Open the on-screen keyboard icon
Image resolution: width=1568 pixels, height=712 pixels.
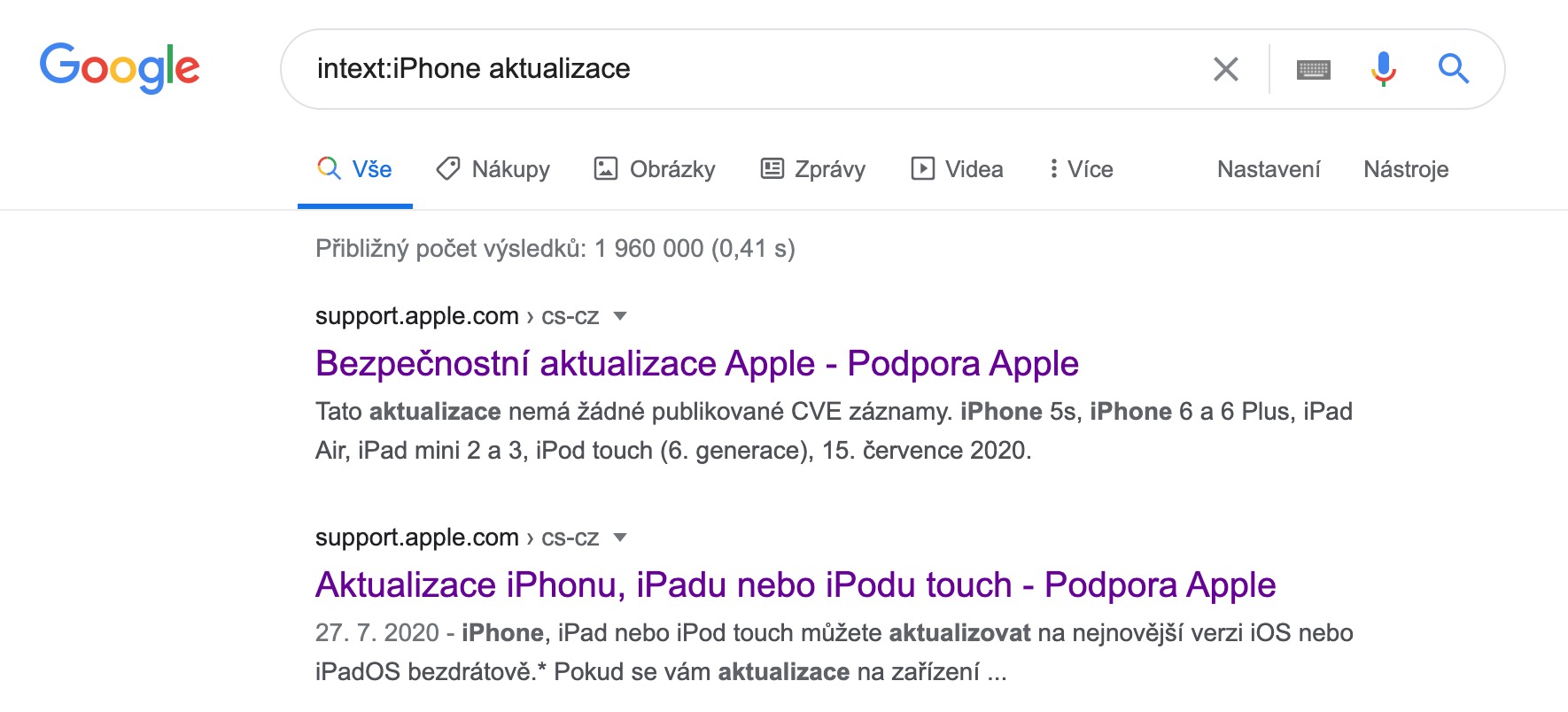coord(1313,69)
